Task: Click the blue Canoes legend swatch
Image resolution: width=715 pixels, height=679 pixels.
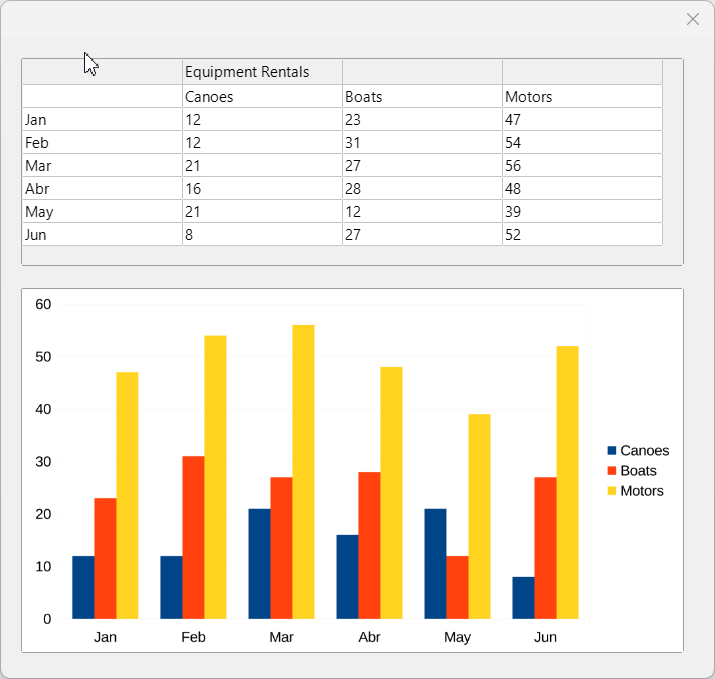Action: pos(612,451)
